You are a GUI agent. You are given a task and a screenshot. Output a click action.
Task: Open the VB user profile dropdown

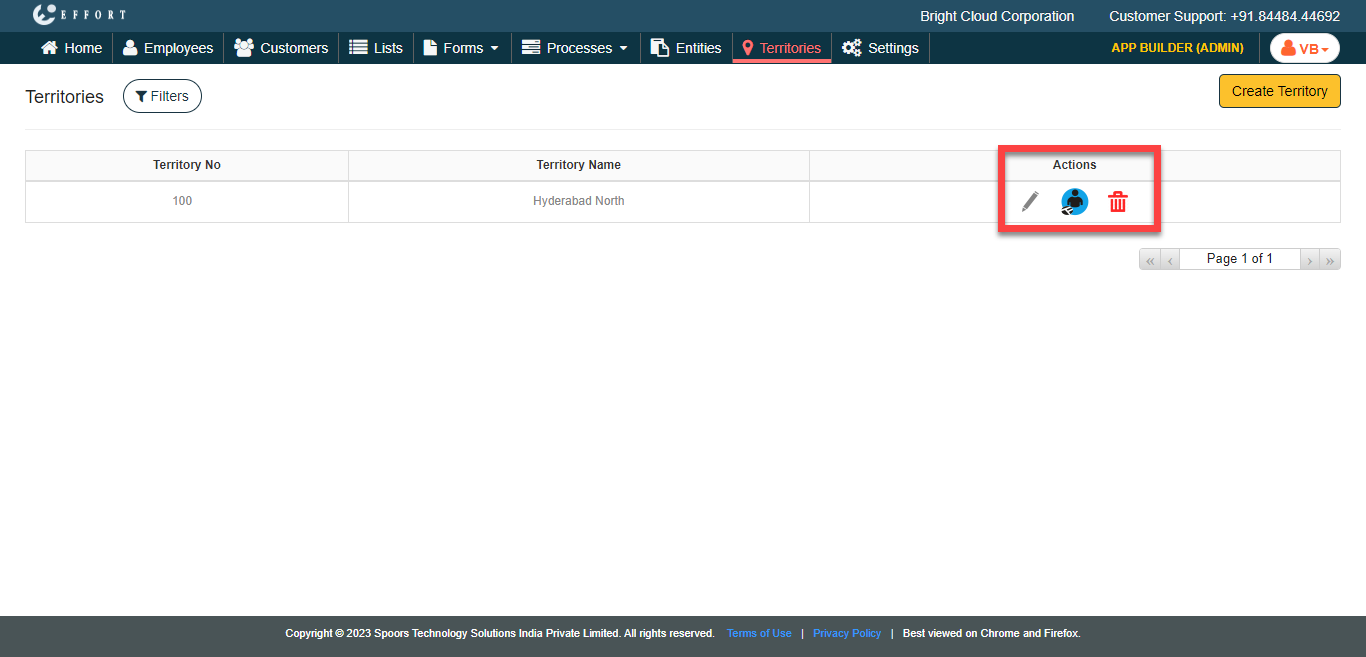(x=1304, y=48)
